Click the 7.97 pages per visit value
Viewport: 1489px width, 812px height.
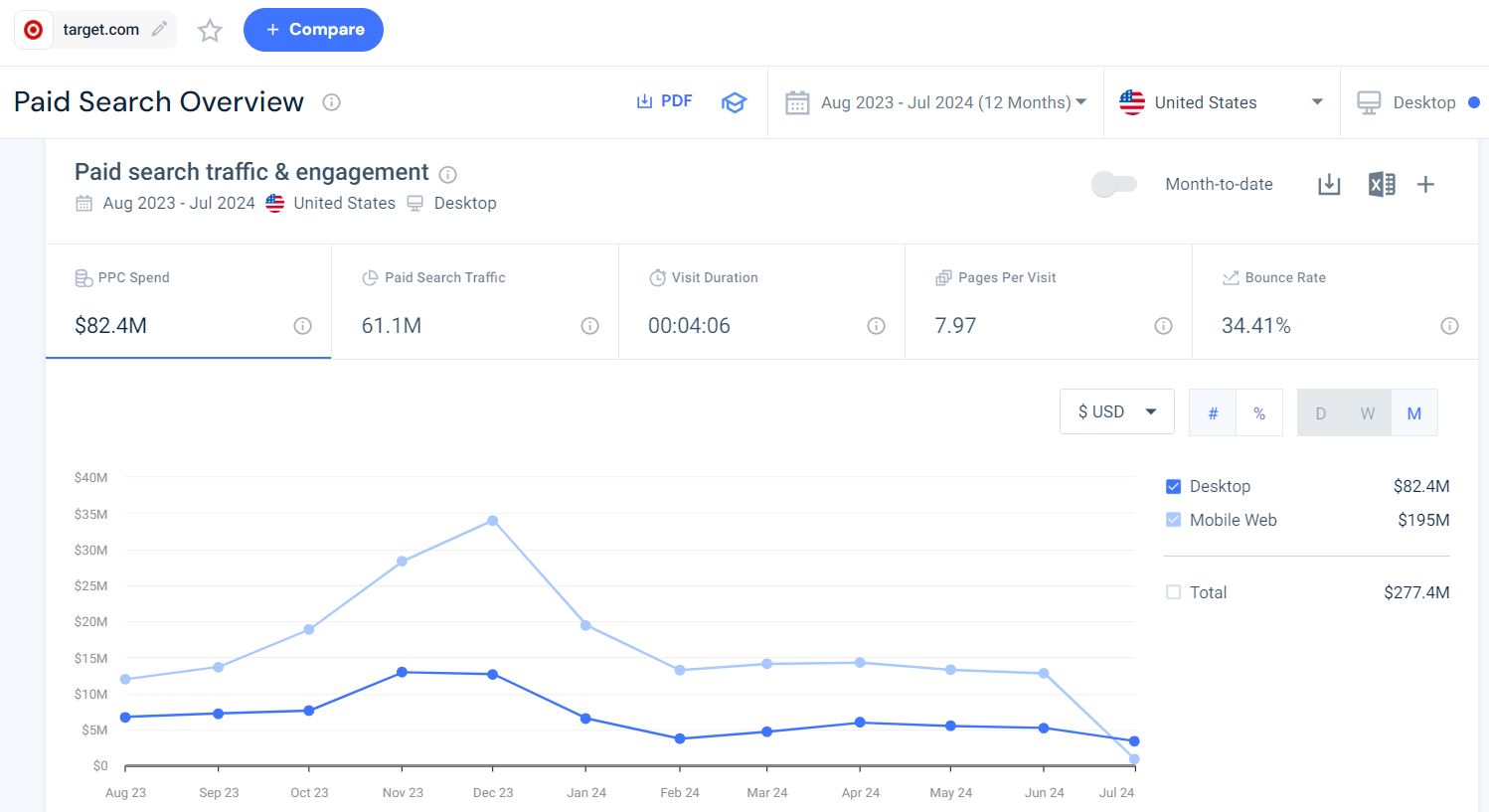tap(955, 325)
